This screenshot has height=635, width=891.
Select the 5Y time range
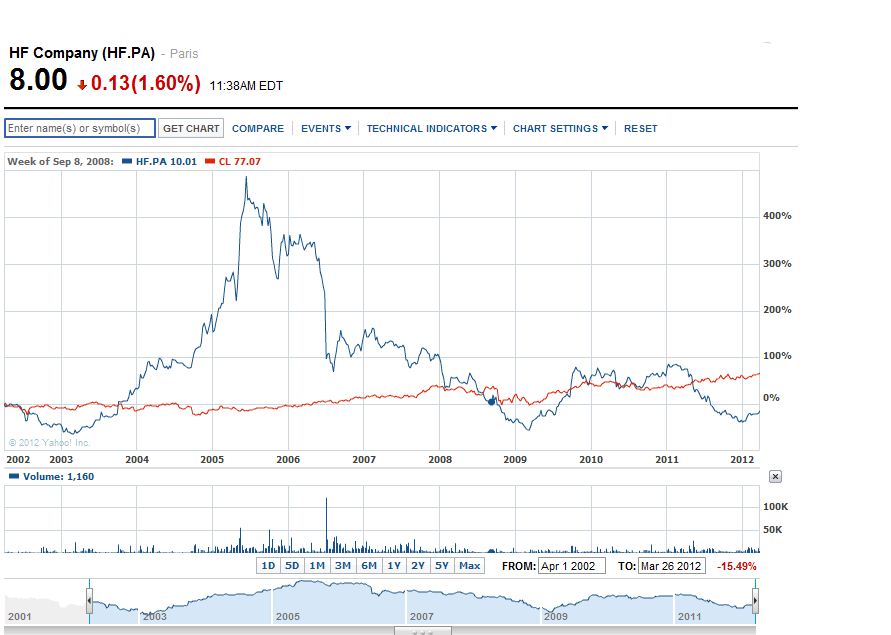tap(442, 566)
